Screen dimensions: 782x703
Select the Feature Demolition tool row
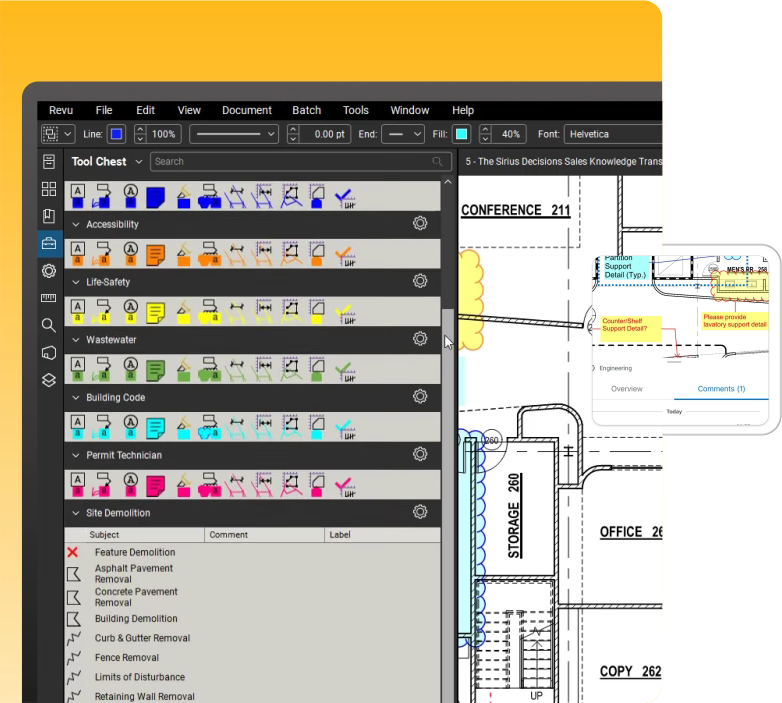pyautogui.click(x=252, y=552)
